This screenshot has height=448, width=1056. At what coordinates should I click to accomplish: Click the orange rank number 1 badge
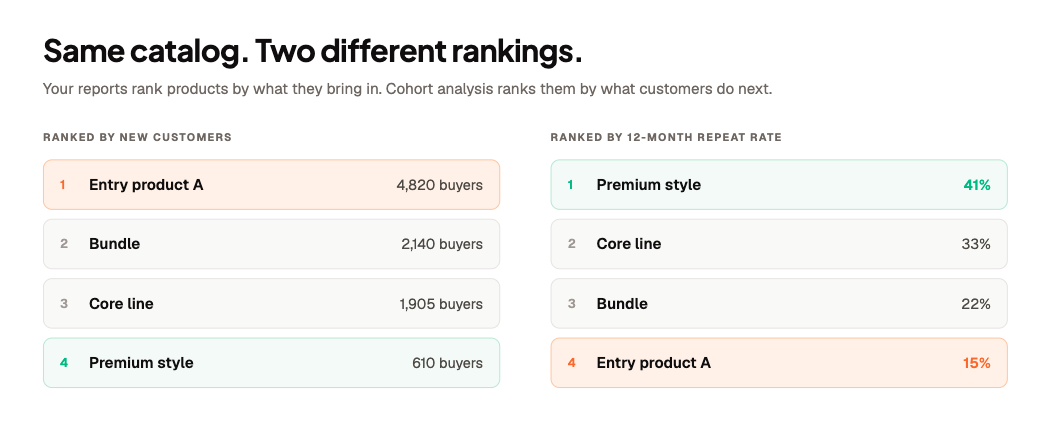(63, 185)
